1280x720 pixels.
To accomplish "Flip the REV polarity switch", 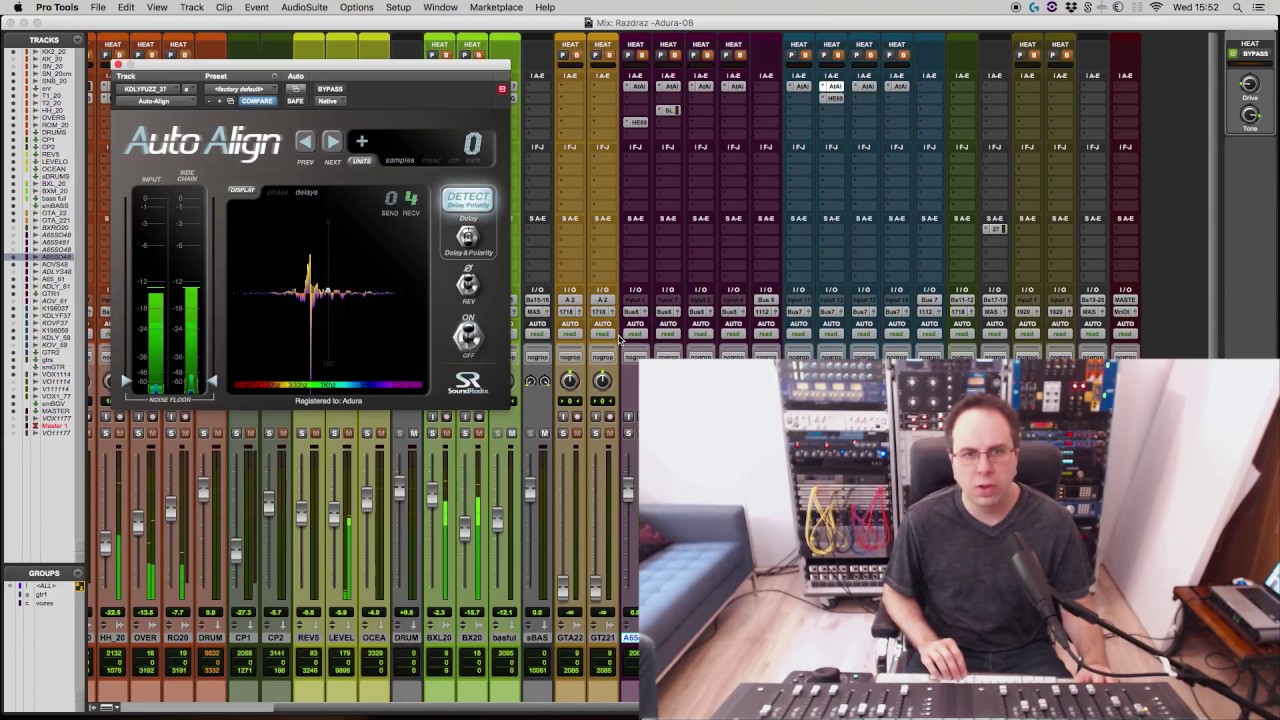I will pyautogui.click(x=467, y=284).
